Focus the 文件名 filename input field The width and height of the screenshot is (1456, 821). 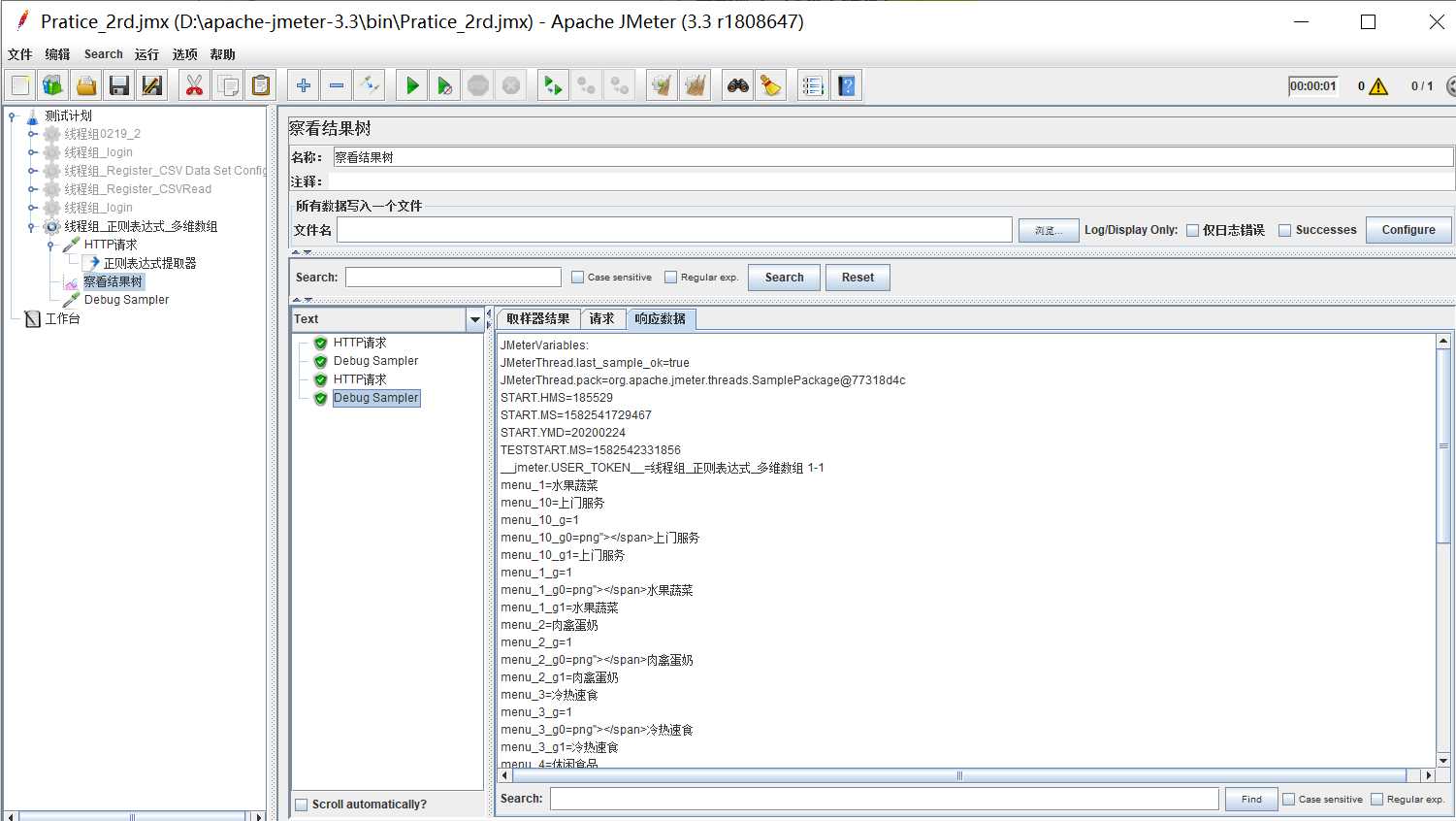tap(674, 230)
